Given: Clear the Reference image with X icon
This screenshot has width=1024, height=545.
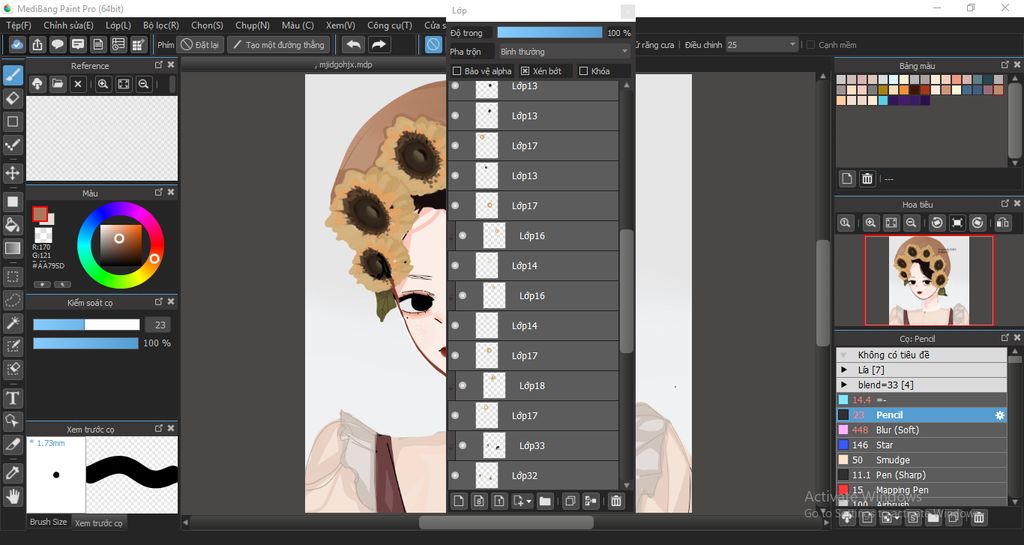Looking at the screenshot, I should (x=78, y=84).
